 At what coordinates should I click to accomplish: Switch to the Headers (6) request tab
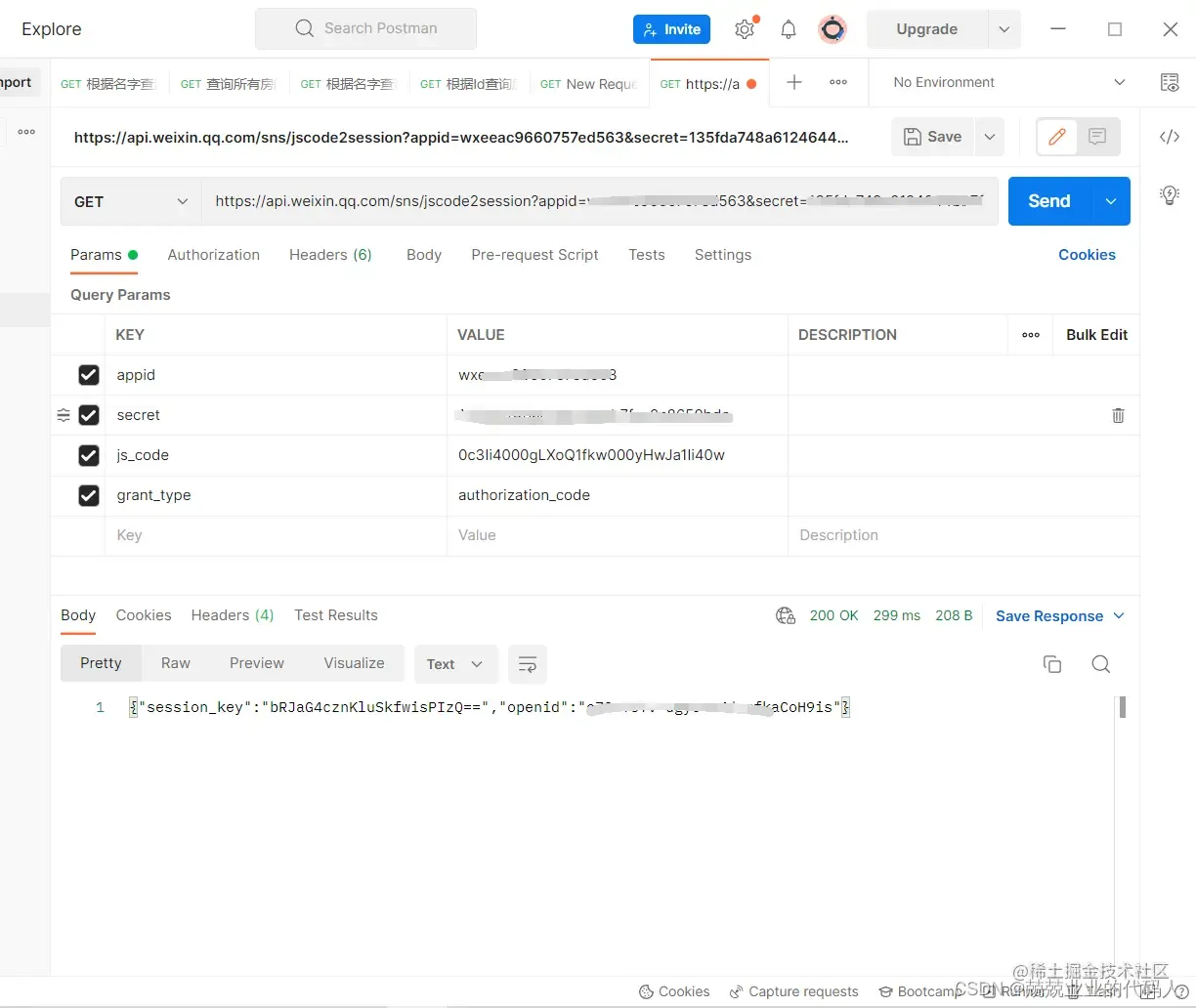point(330,255)
